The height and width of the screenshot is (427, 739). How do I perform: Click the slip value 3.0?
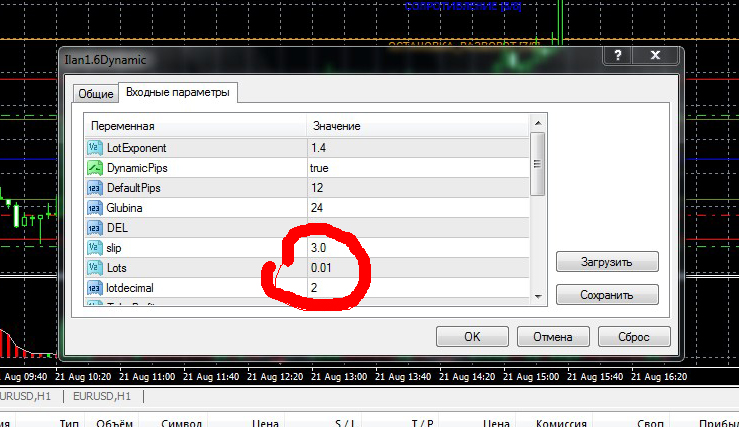318,248
